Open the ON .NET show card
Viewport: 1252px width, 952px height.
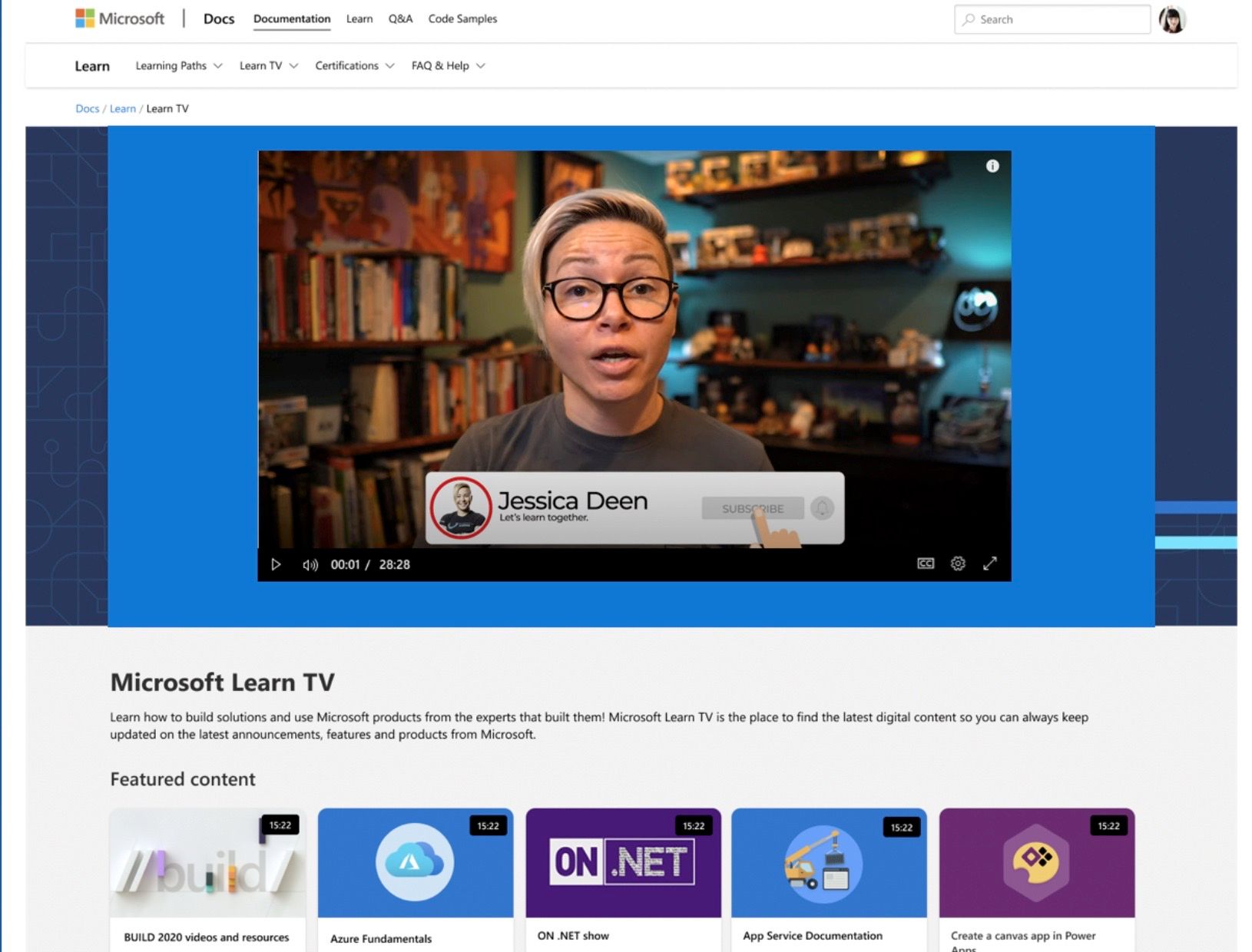click(623, 875)
